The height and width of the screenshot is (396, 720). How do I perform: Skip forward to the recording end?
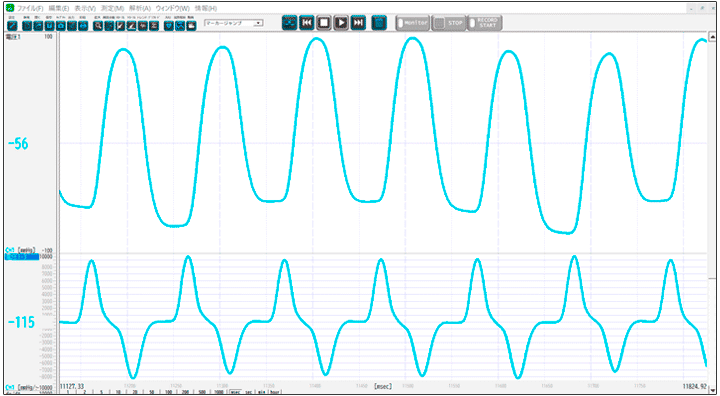[x=358, y=23]
